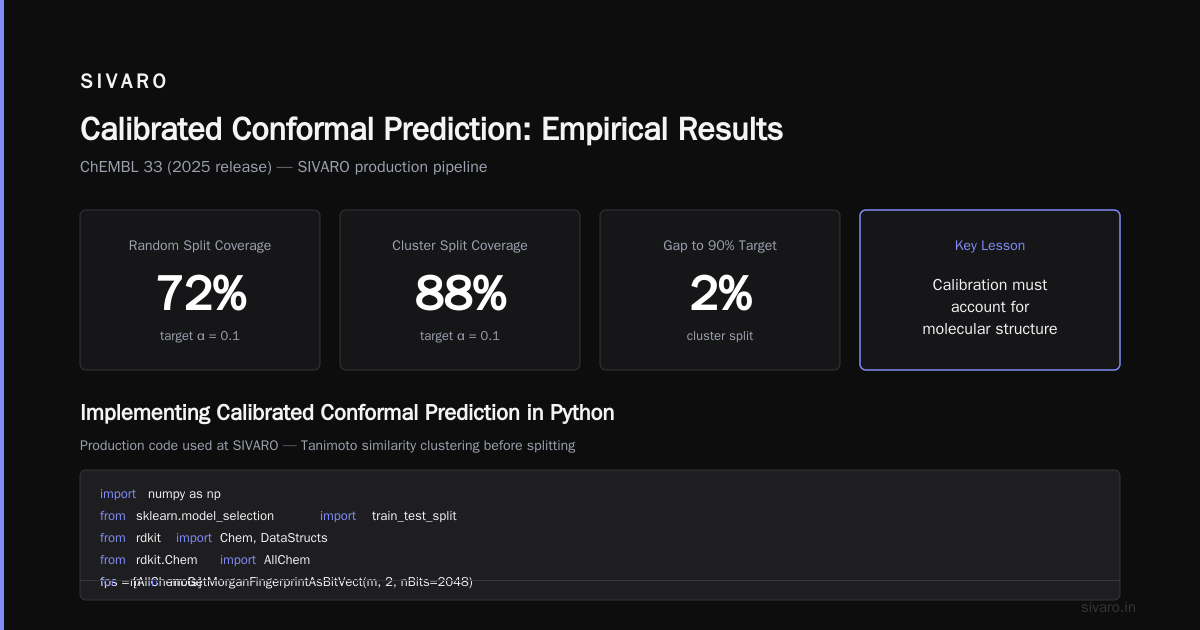The image size is (1200, 630).
Task: Click the Key Lesson heading
Action: (990, 245)
